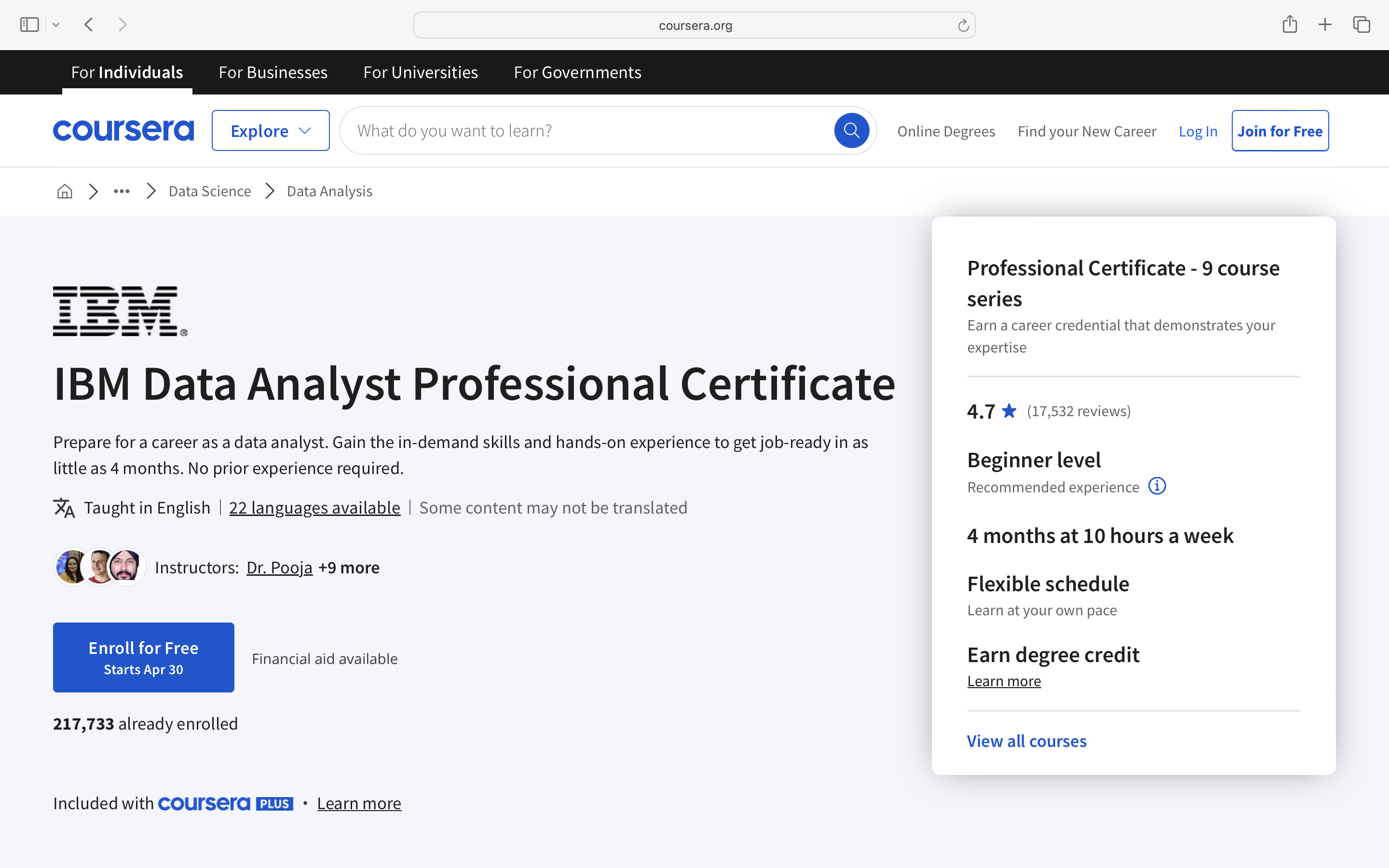
Task: Click the IBM logo
Action: pos(120,311)
